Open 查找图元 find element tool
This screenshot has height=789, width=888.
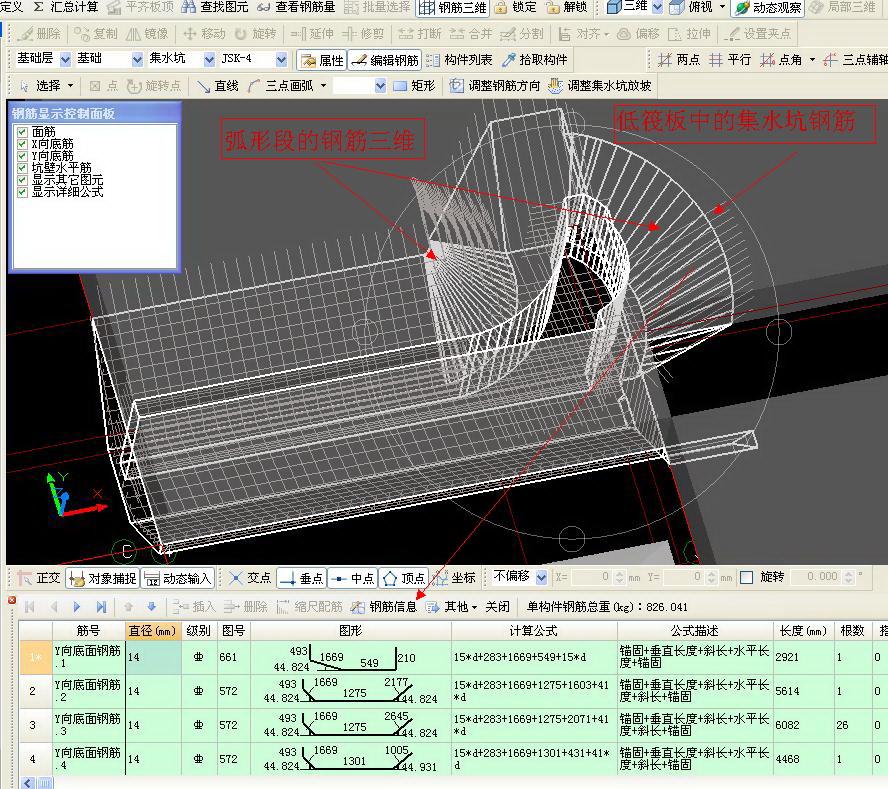(x=216, y=7)
